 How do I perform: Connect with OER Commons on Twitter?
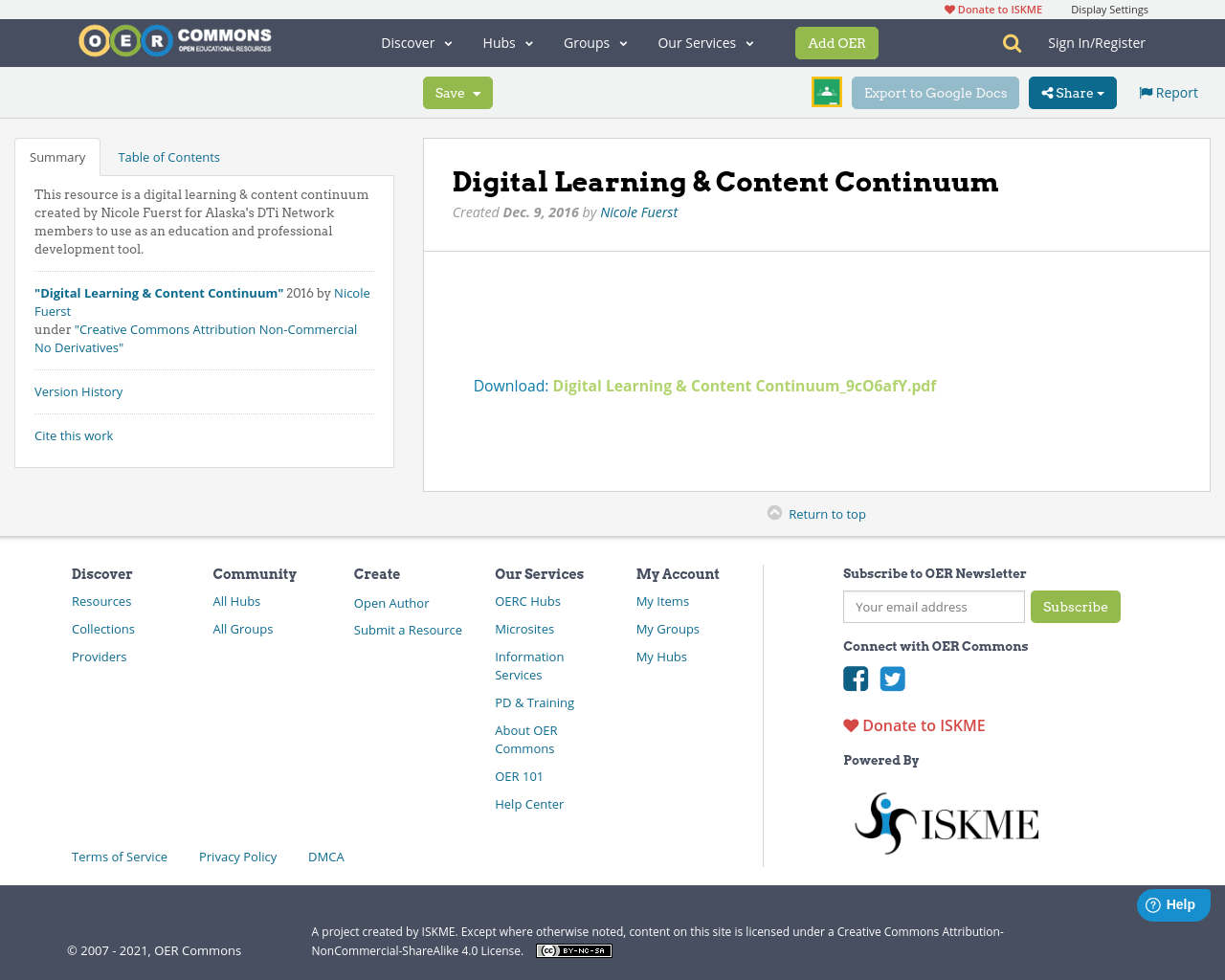(892, 679)
